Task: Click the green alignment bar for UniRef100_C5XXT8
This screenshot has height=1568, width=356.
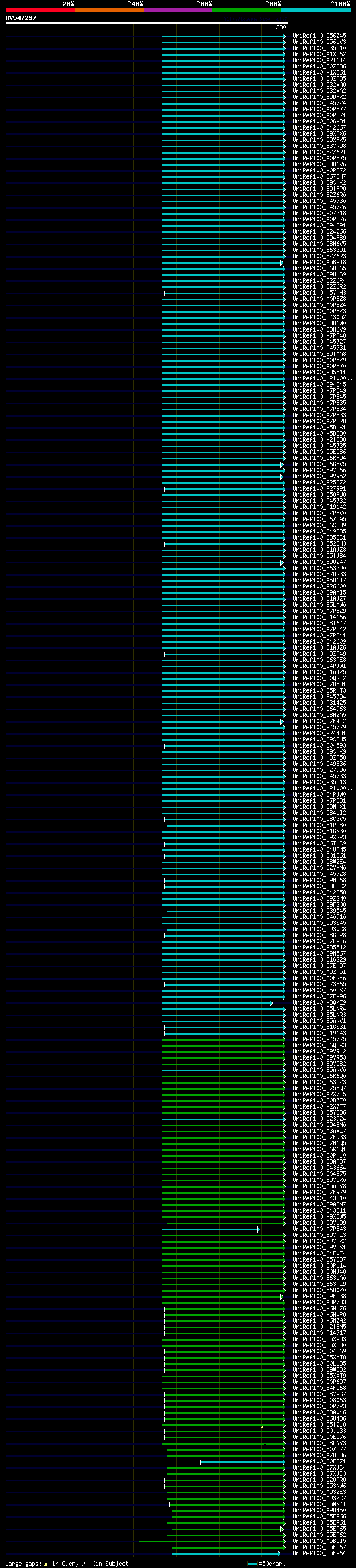Action: point(225,1358)
